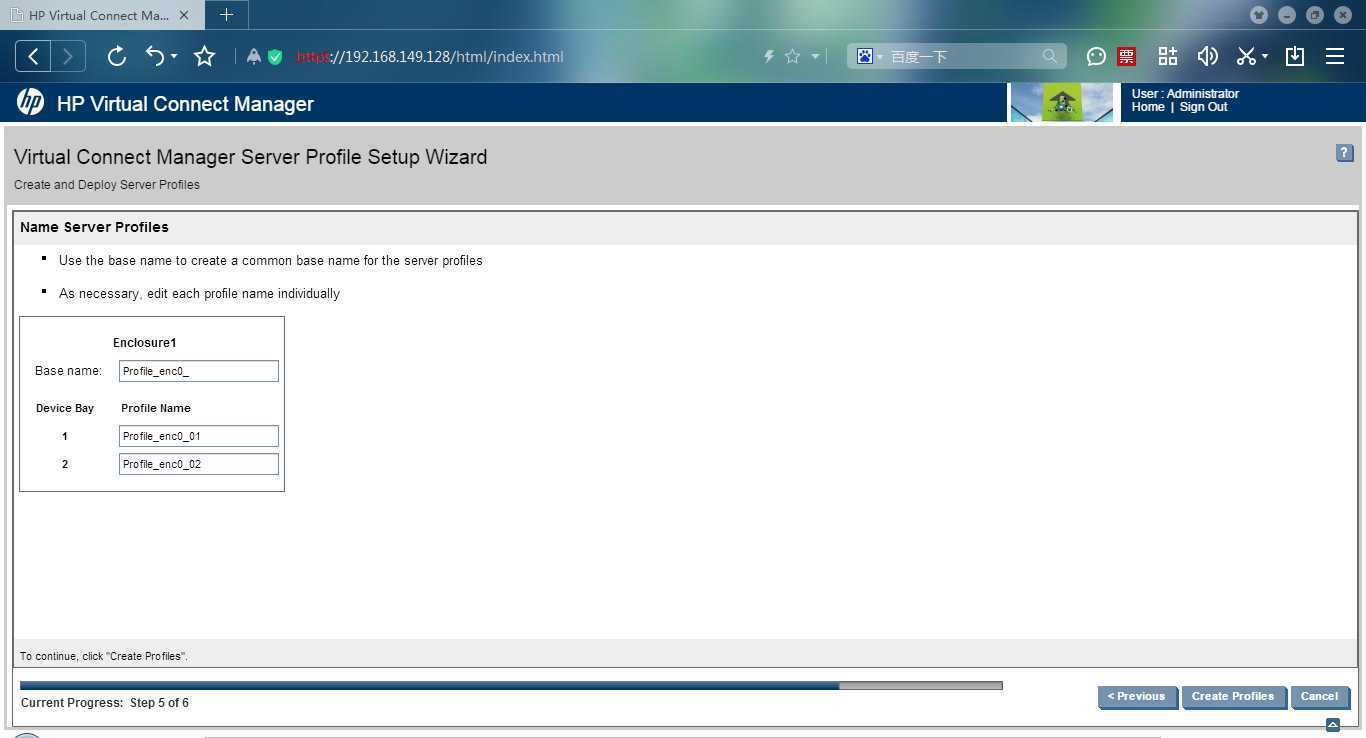1366x738 pixels.
Task: Click the 'Create and Deploy Server Profiles' subtitle
Action: click(x=107, y=185)
